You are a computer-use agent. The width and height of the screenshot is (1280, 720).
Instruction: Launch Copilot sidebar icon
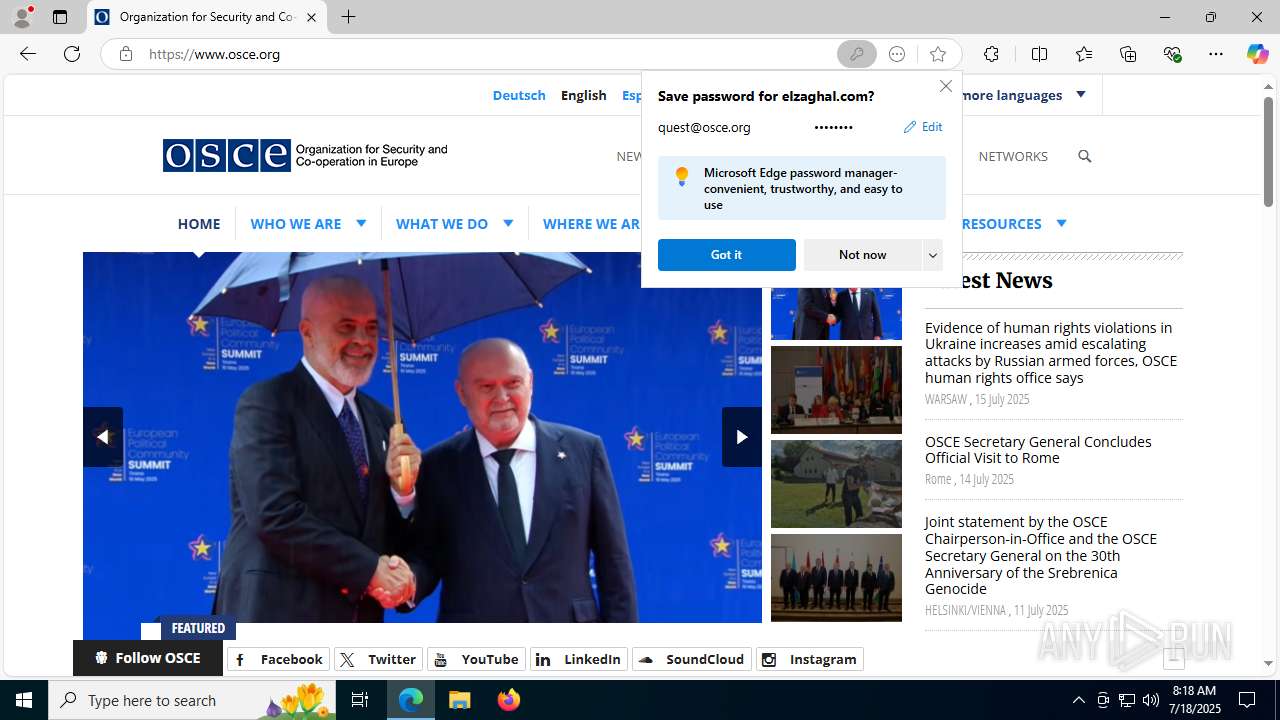click(1257, 54)
